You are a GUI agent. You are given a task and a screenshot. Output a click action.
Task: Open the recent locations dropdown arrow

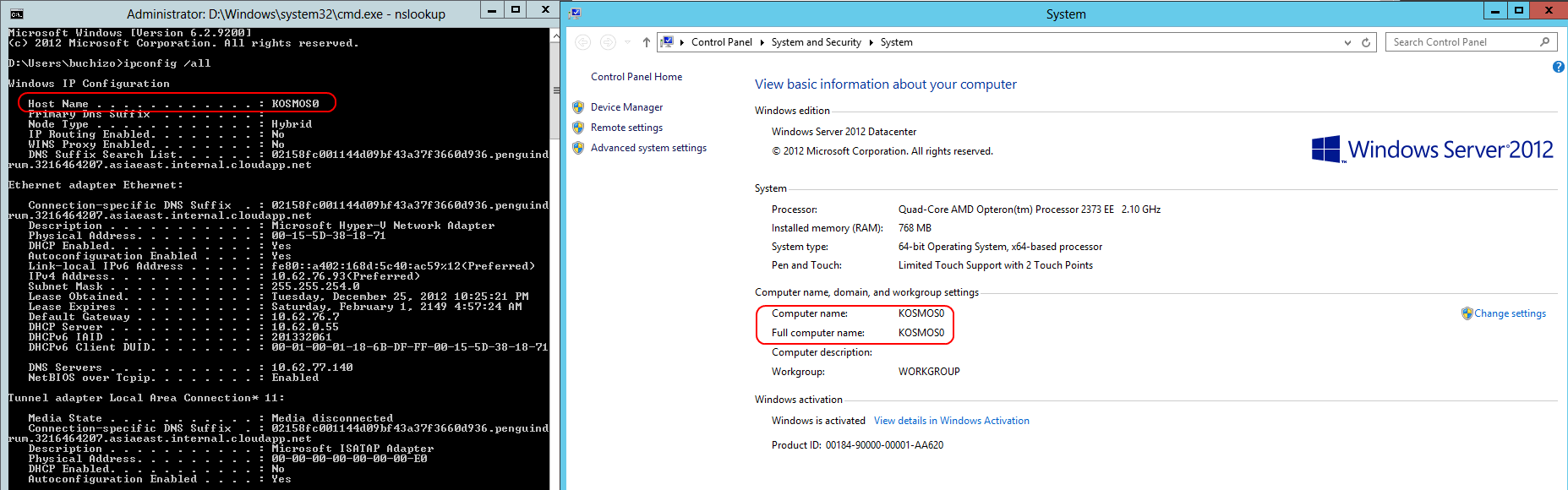[627, 42]
